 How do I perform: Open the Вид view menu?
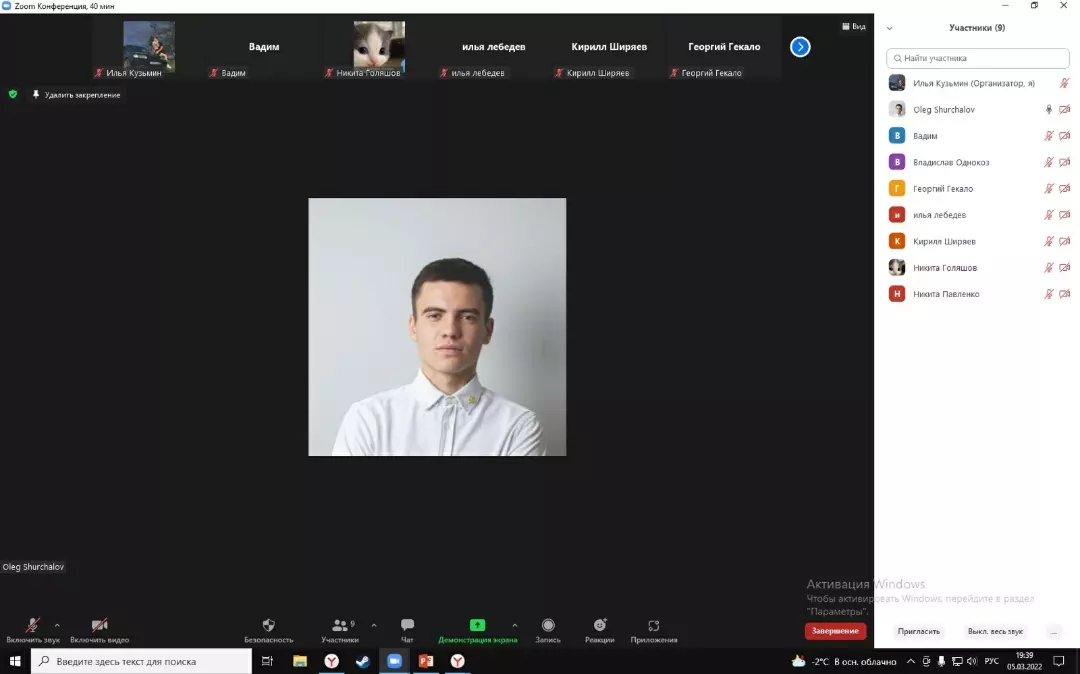(x=853, y=26)
